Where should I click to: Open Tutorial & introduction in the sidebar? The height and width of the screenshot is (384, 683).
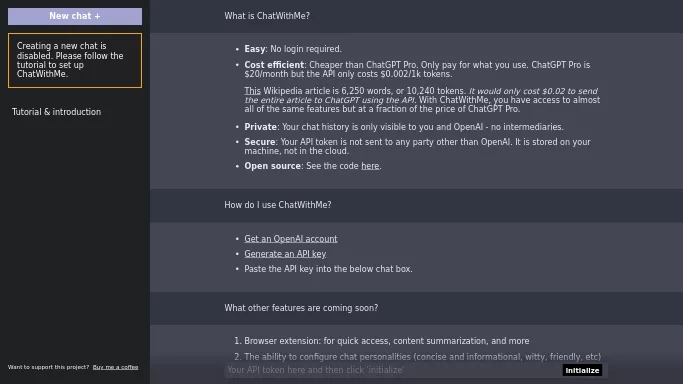(x=57, y=112)
